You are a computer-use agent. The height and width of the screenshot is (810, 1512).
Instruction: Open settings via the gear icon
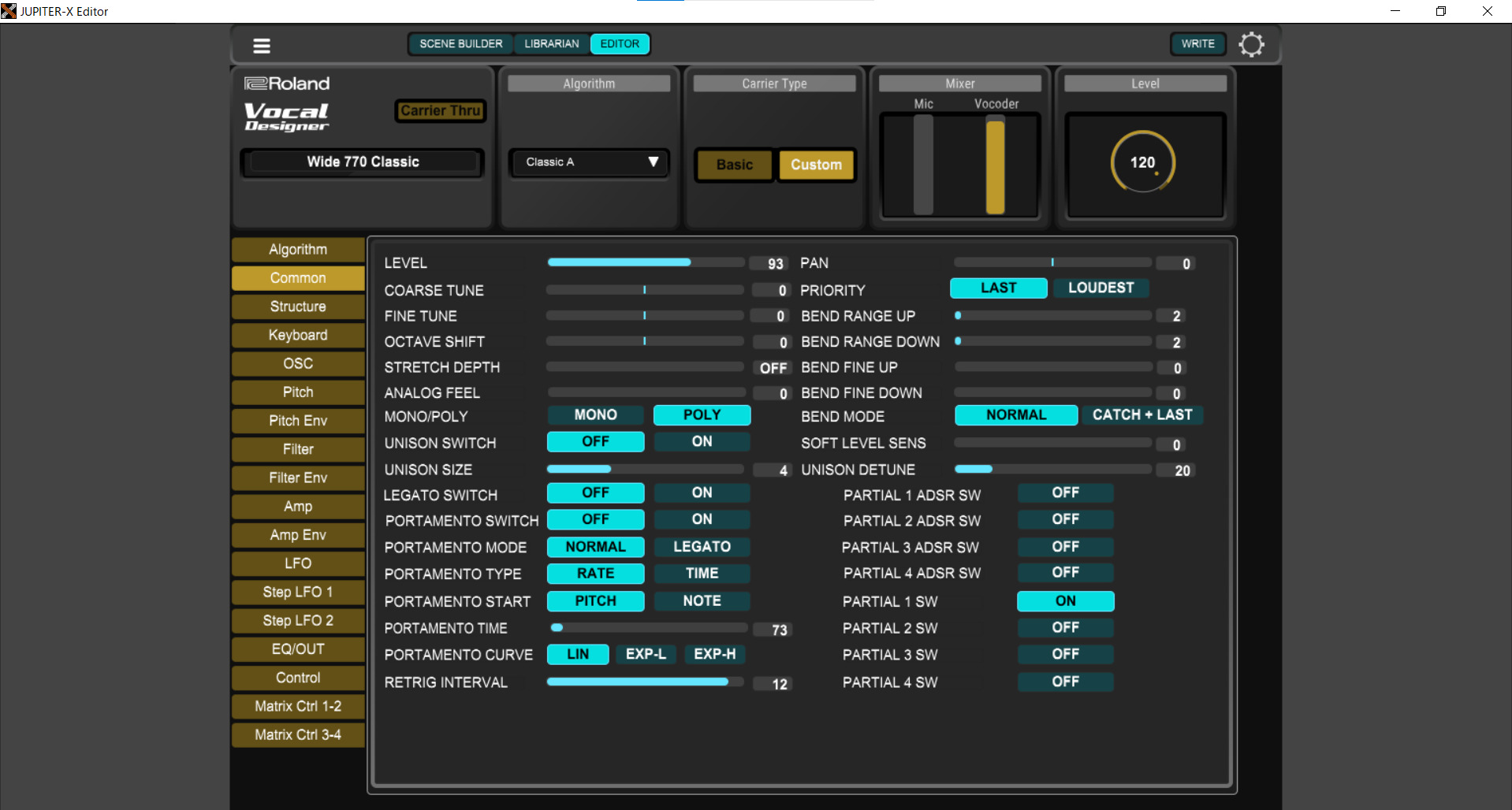1251,44
